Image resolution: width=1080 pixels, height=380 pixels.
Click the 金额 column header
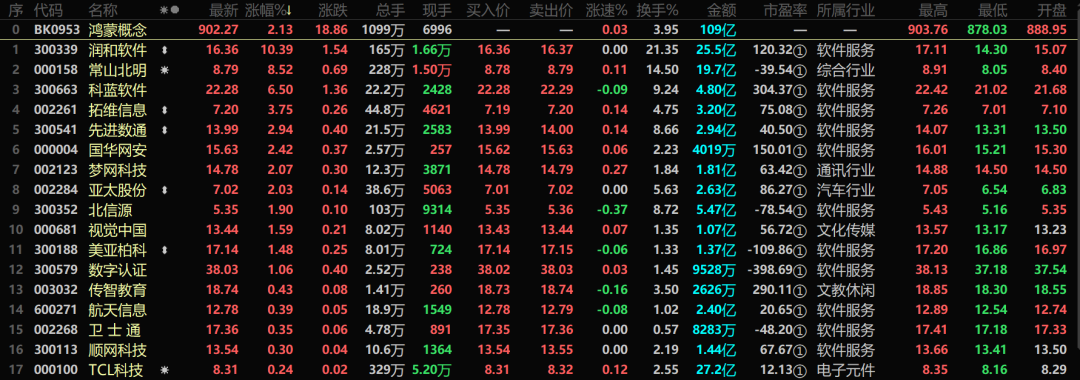tap(722, 10)
